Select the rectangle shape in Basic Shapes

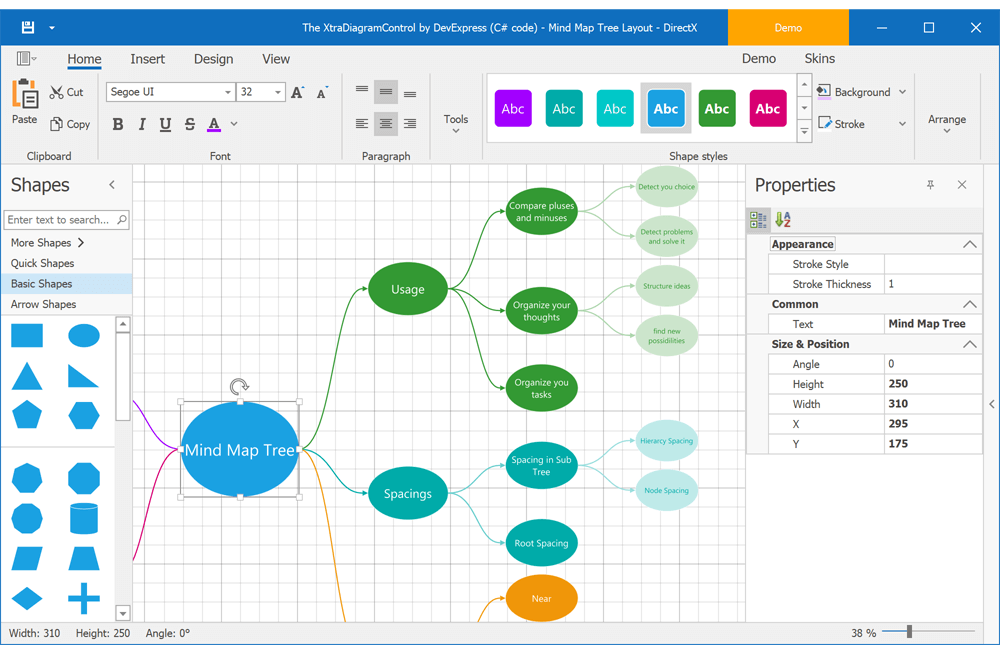27,335
